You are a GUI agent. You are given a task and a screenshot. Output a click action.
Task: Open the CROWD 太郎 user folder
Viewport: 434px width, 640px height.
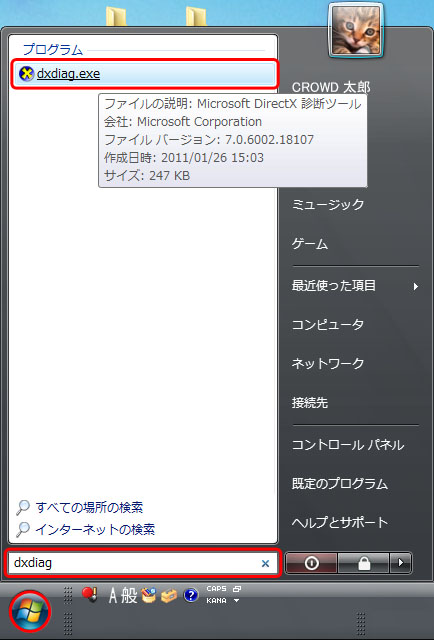[331, 87]
